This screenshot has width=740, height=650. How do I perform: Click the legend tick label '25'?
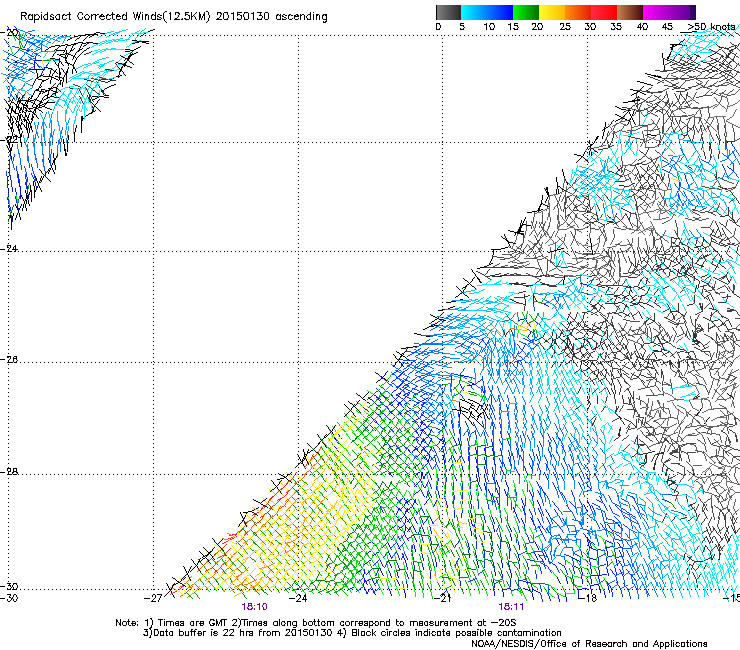point(565,27)
